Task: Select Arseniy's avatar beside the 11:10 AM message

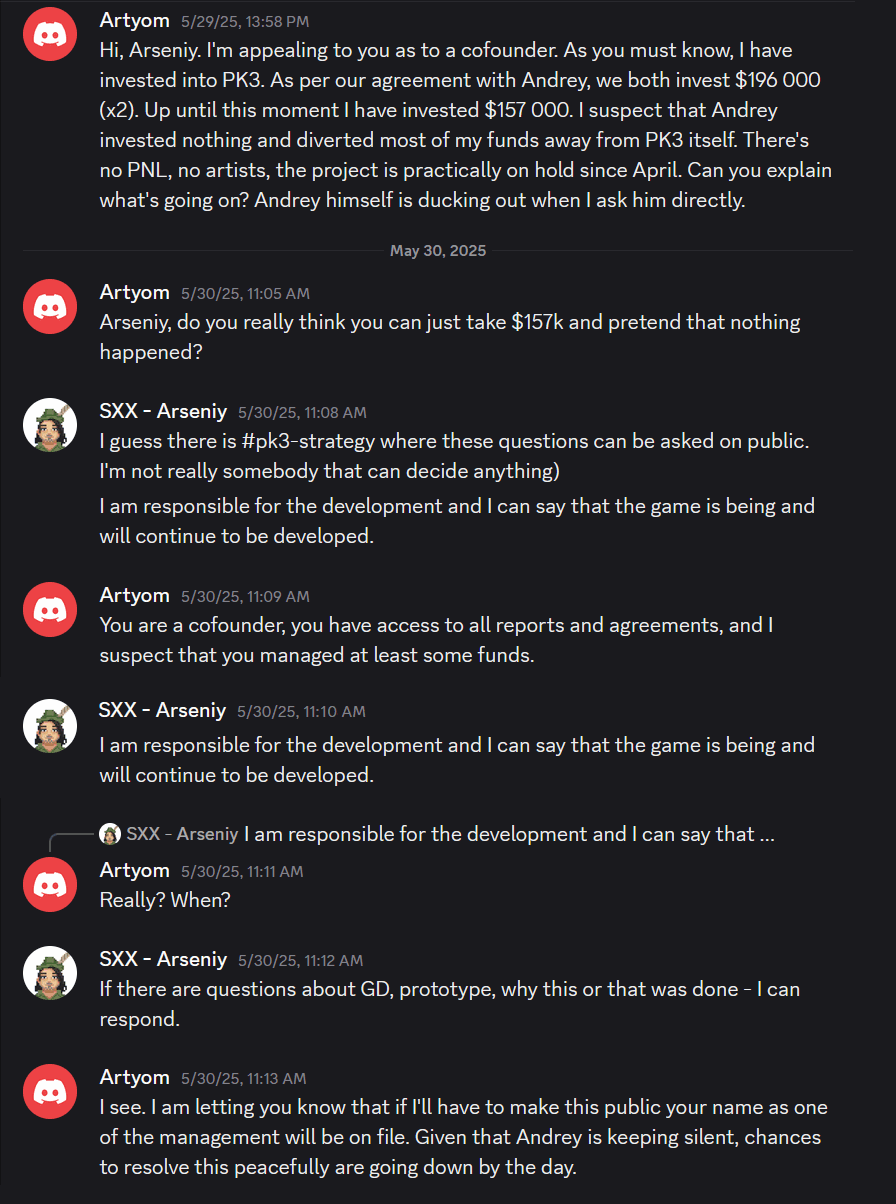Action: [x=49, y=725]
